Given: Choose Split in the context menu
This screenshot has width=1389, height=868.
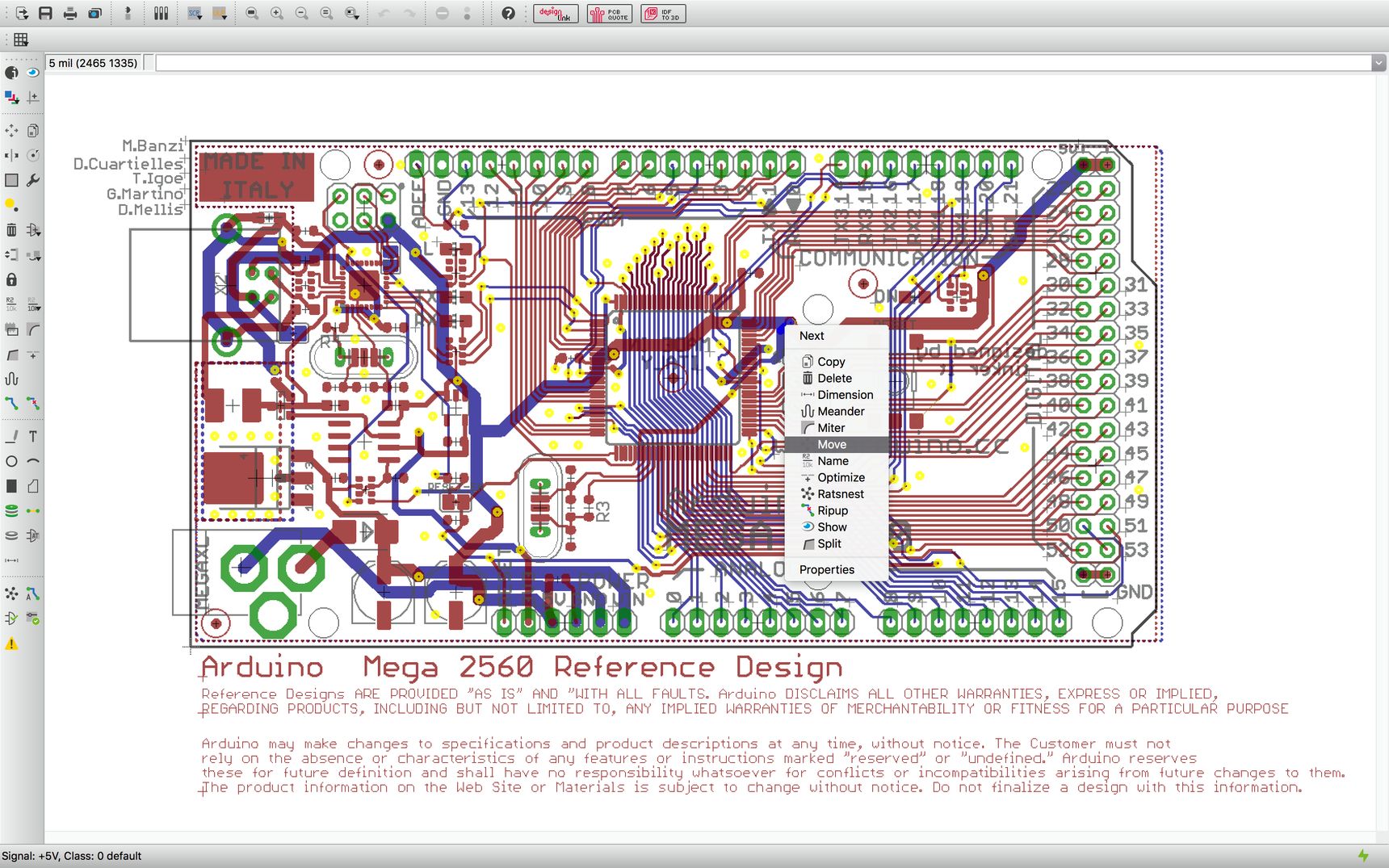Looking at the screenshot, I should [837, 543].
